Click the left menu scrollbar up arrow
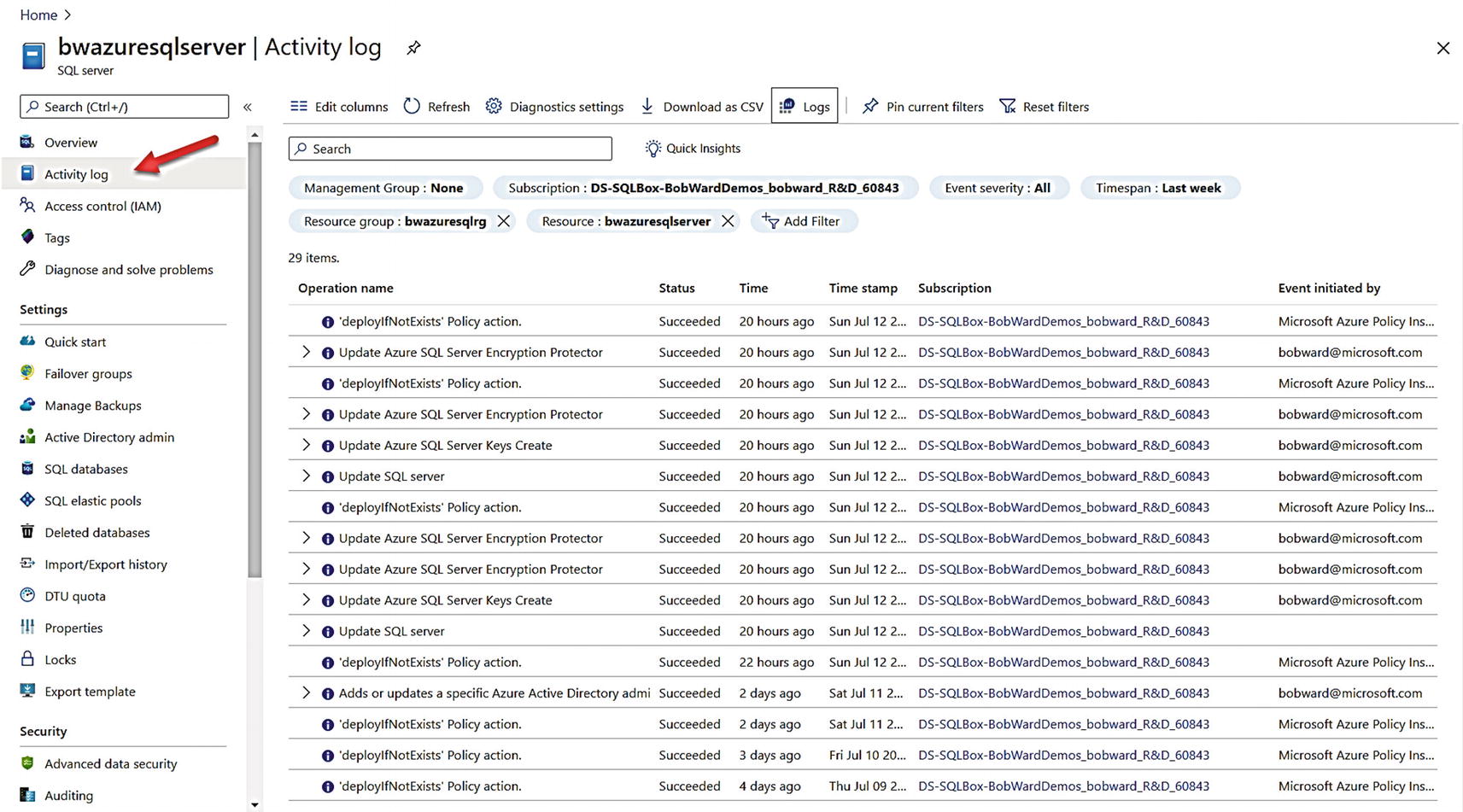Image resolution: width=1463 pixels, height=812 pixels. (255, 135)
